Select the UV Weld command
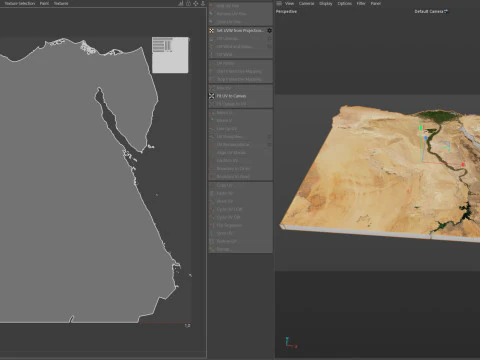Screen dimensions: 480x360 224,54
